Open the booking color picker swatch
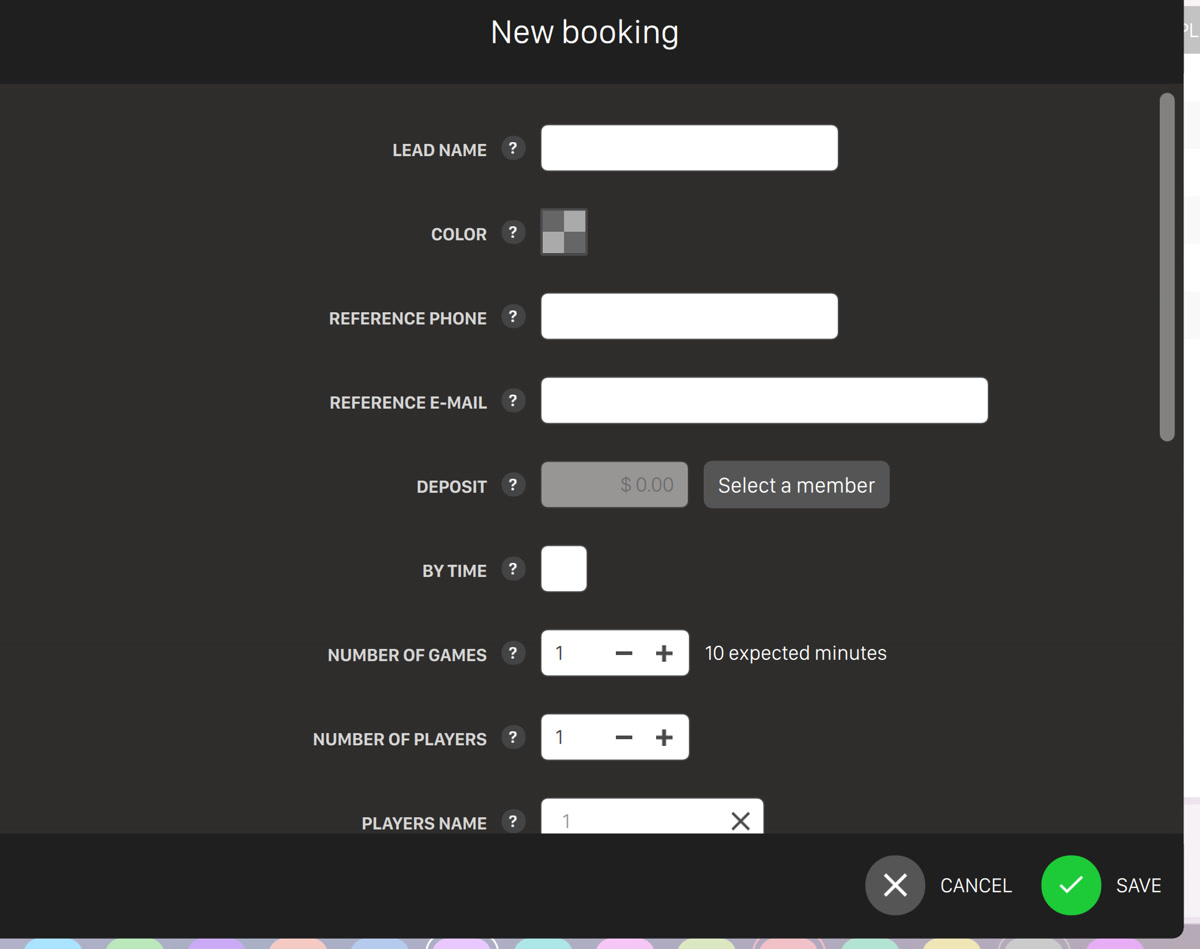This screenshot has width=1200, height=949. [x=564, y=232]
